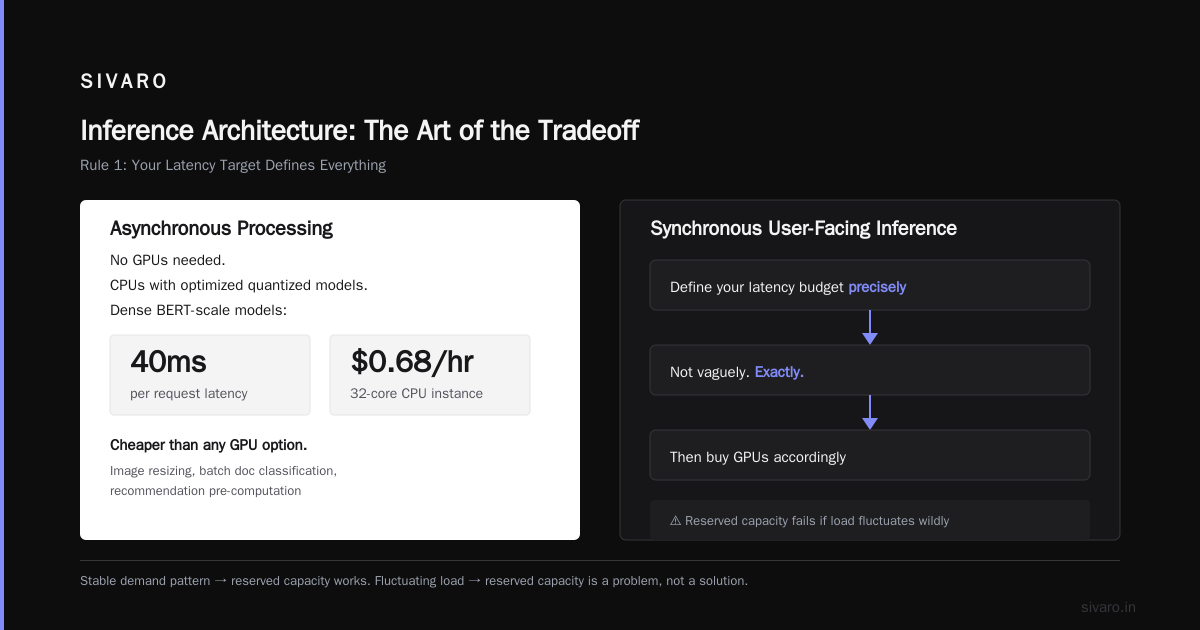Select the slide title about Inference Architecture
This screenshot has height=630, width=1200.
[x=359, y=131]
